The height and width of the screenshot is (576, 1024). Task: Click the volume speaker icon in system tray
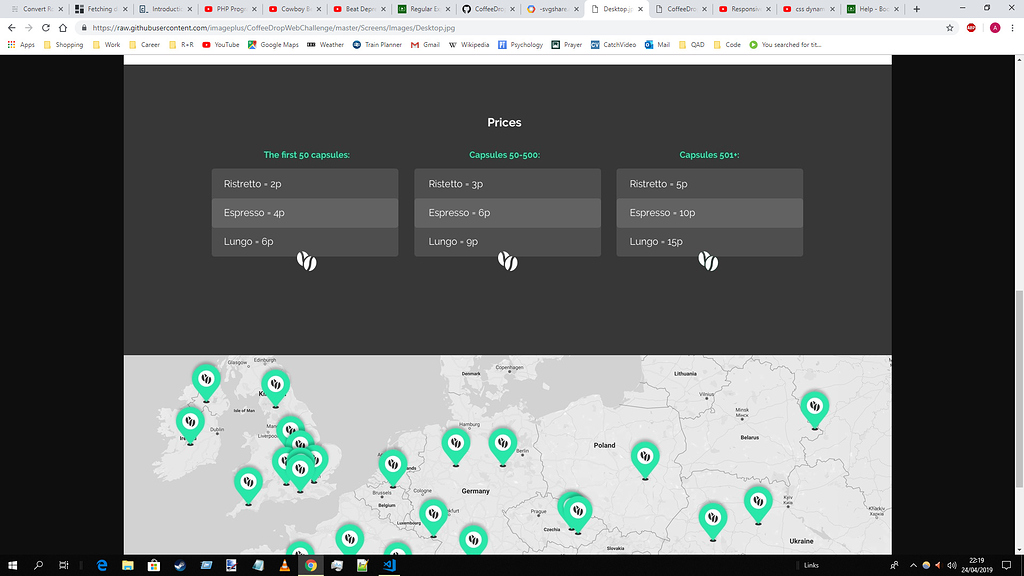[953, 566]
